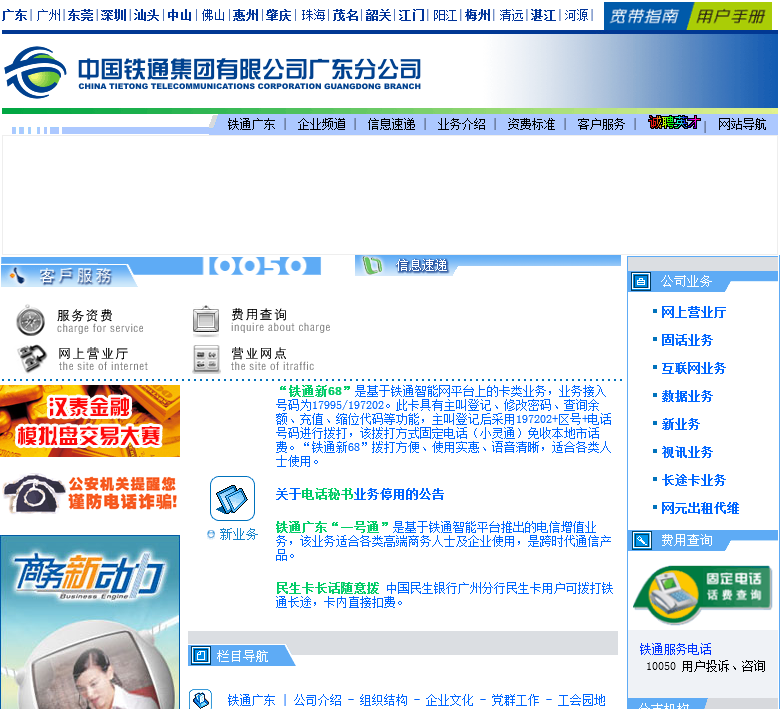Open the 公安机关提醒您谨防电话诈骗 banner
The height and width of the screenshot is (709, 780).
click(x=90, y=493)
